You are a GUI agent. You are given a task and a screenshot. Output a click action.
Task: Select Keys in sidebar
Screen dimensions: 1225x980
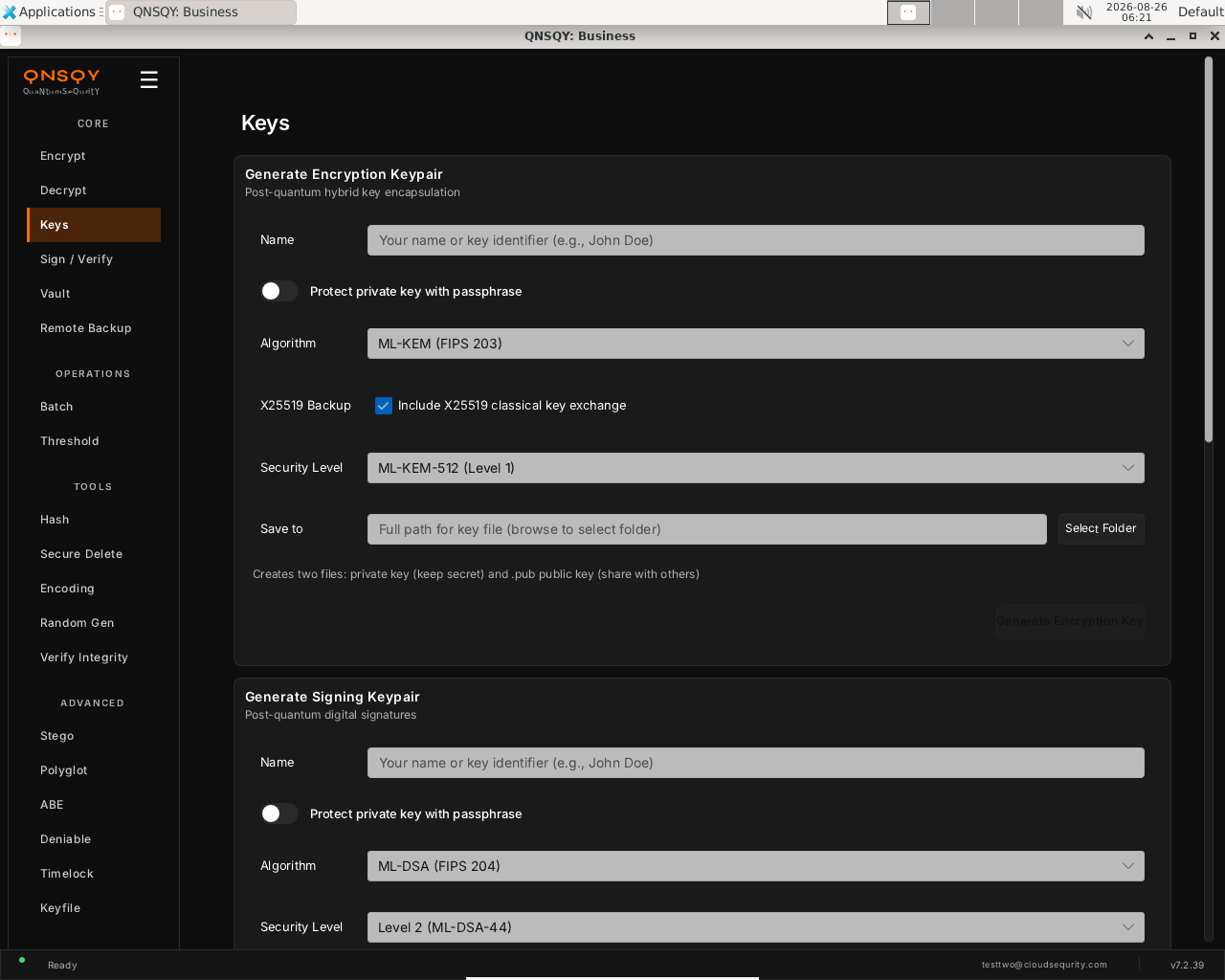(94, 225)
